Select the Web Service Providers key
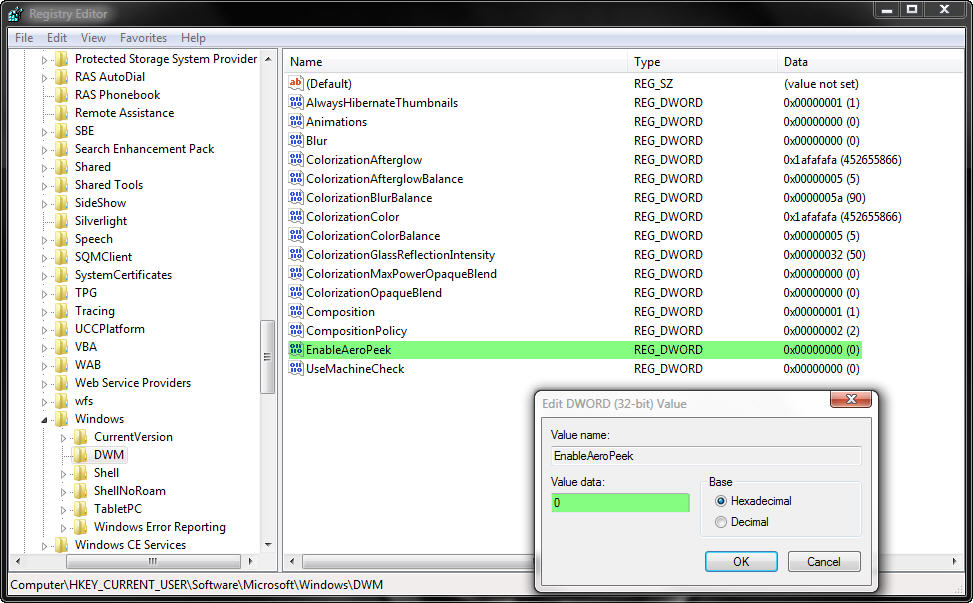 tap(133, 383)
